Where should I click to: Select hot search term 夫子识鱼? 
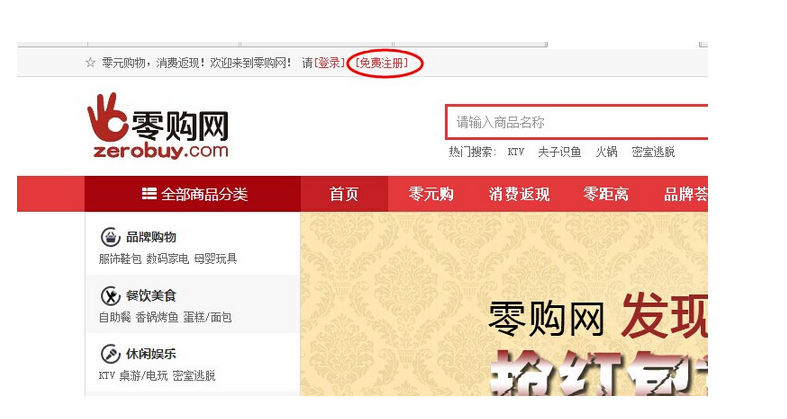click(559, 152)
